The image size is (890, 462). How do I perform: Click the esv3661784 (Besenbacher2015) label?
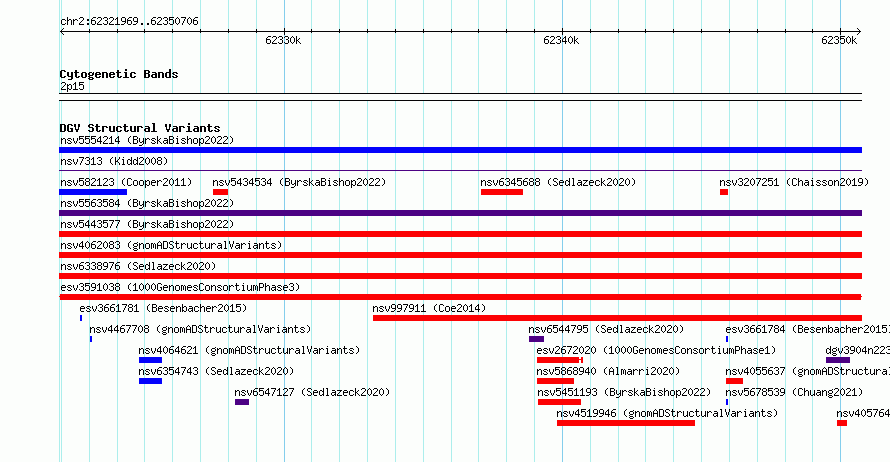click(x=807, y=329)
